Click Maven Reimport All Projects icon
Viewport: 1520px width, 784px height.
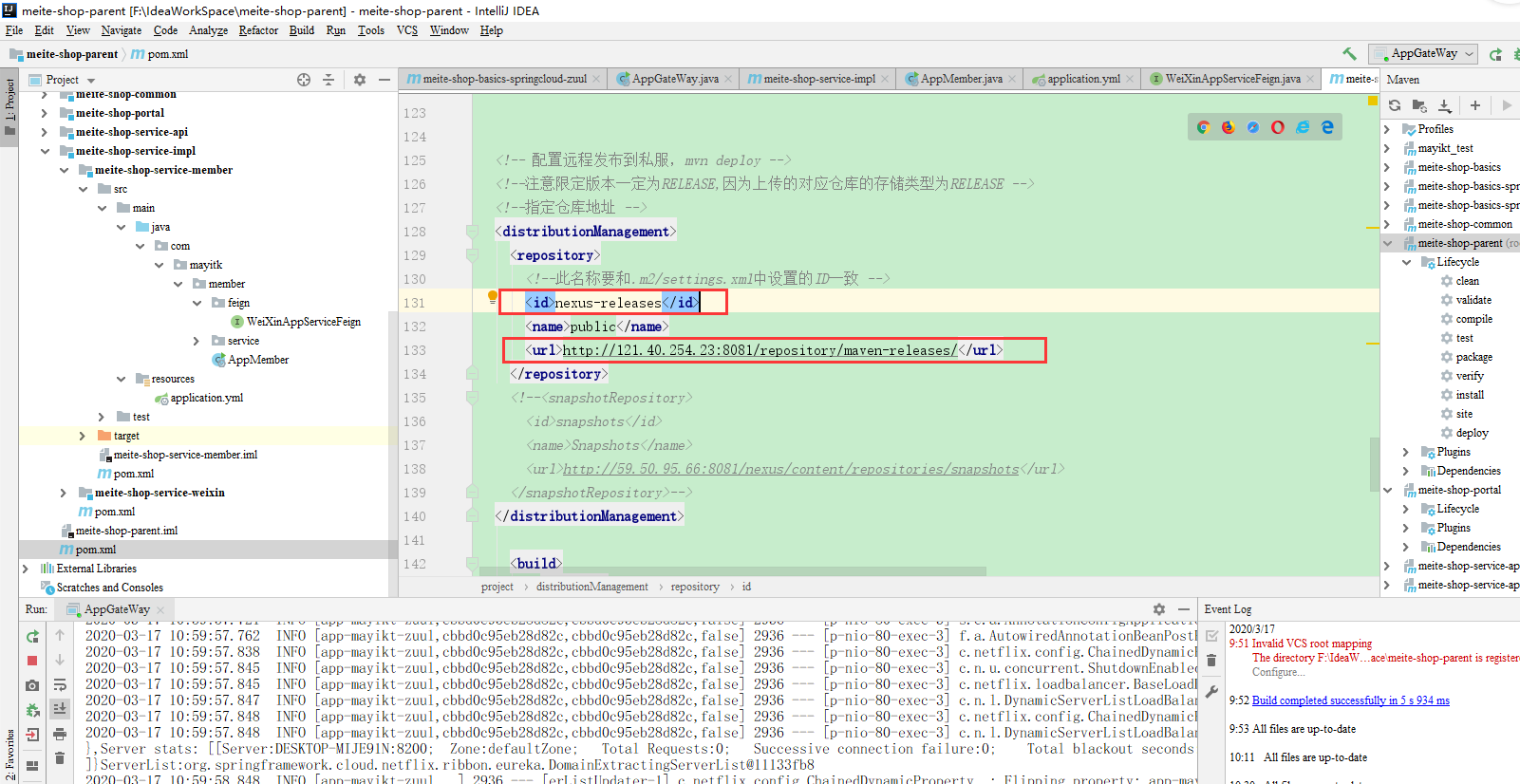coord(1394,105)
